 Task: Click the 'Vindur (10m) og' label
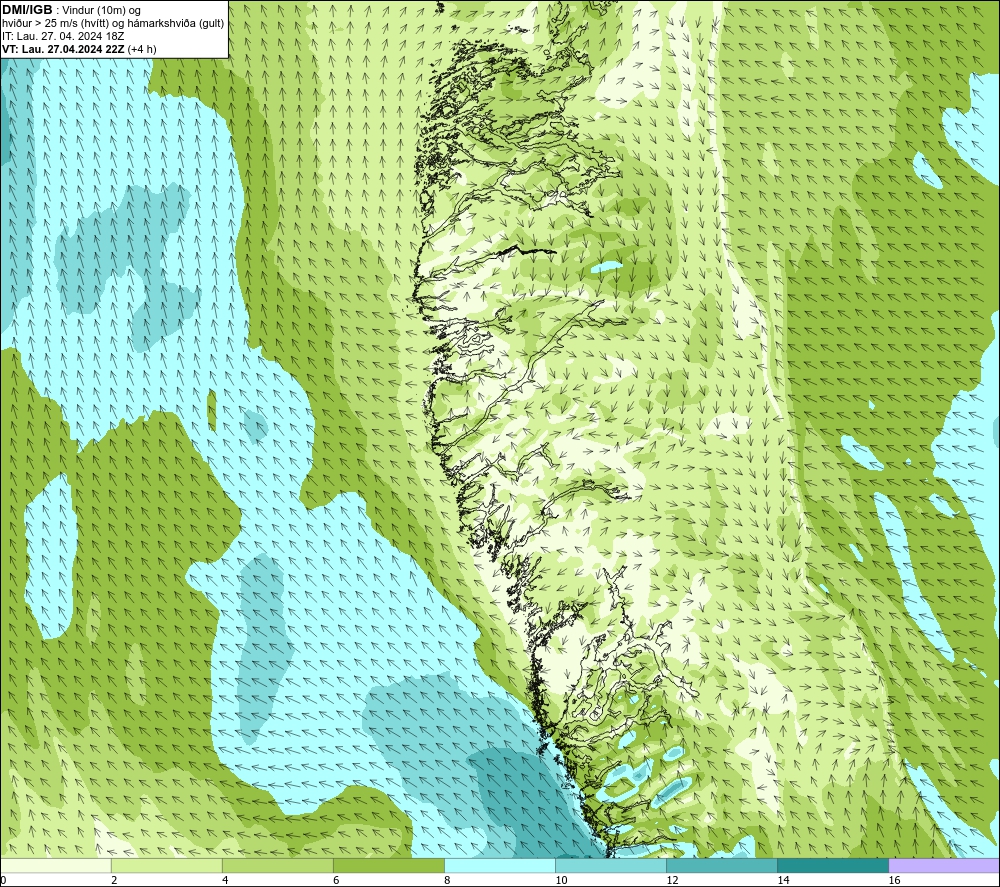click(x=101, y=11)
